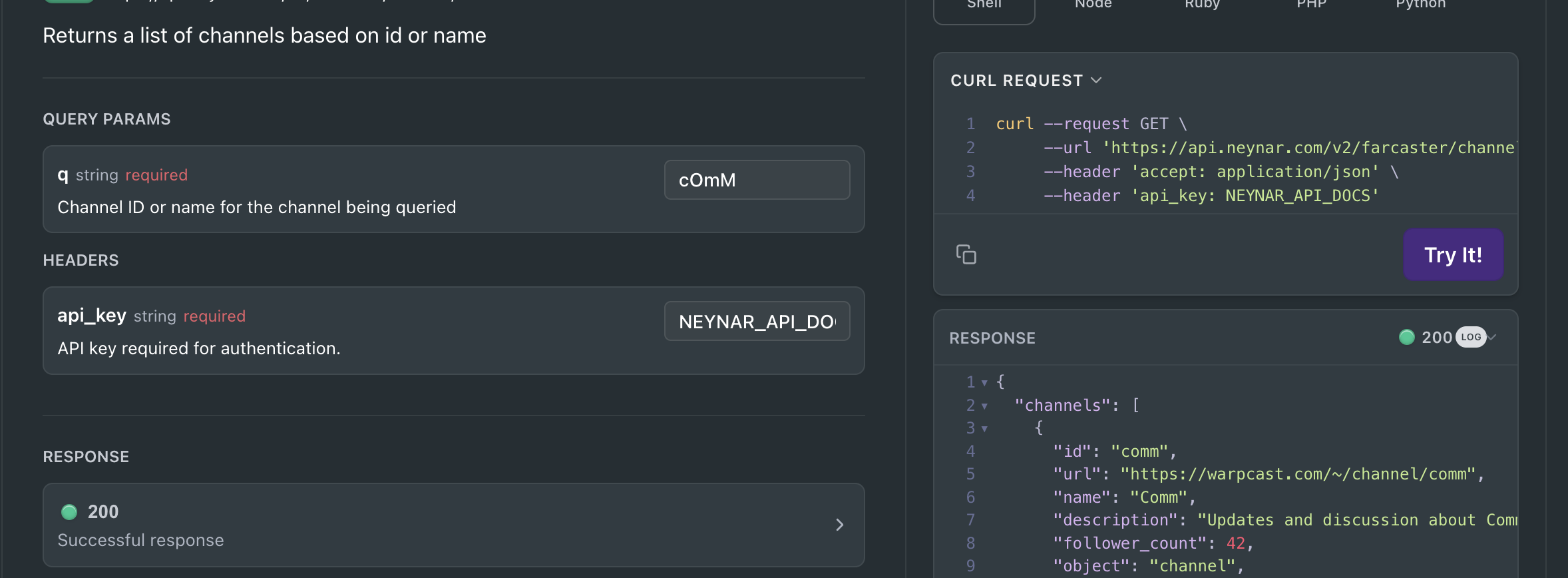Open the CURL REQUEST dropdown chevron

pos(1096,81)
